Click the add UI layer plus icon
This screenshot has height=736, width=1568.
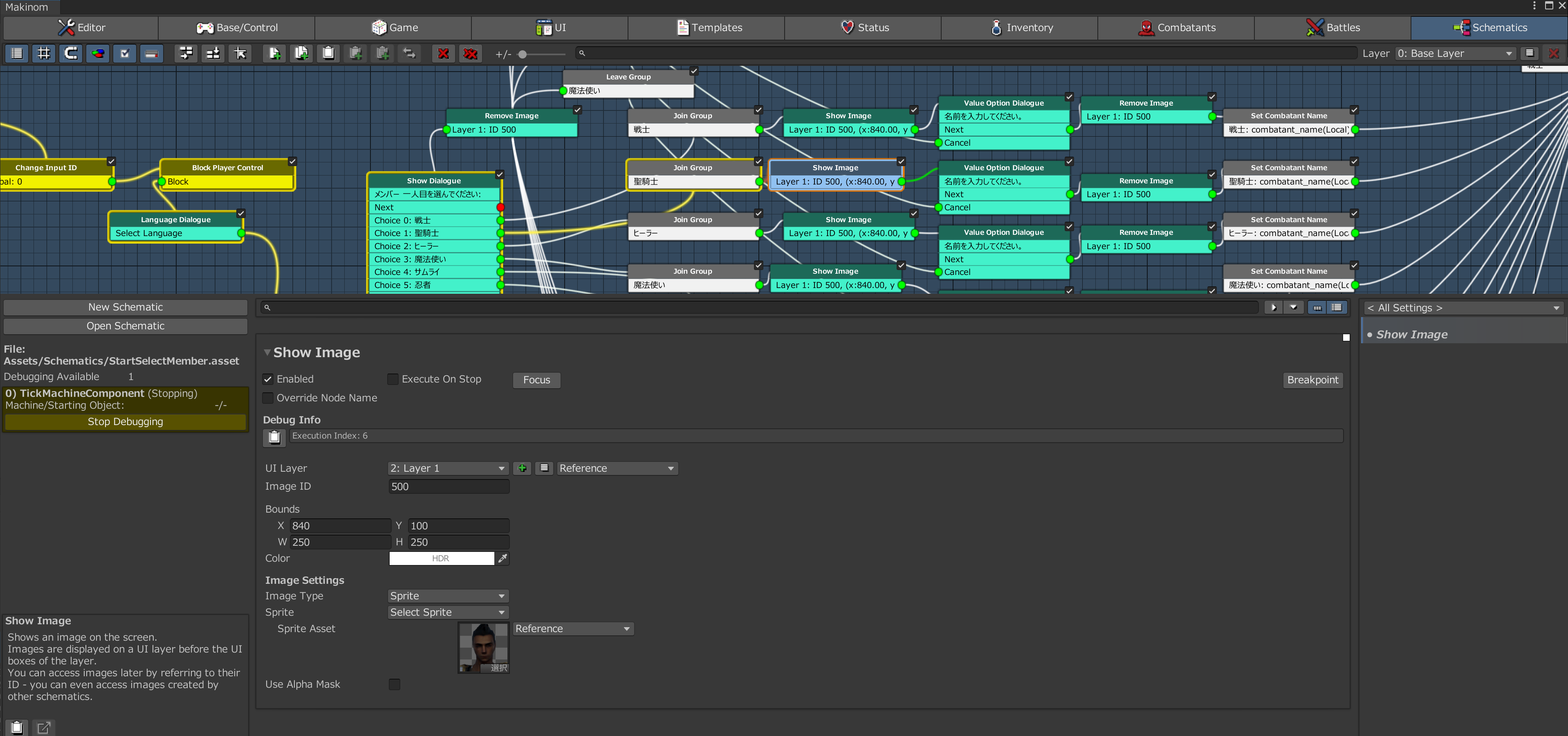tap(522, 468)
